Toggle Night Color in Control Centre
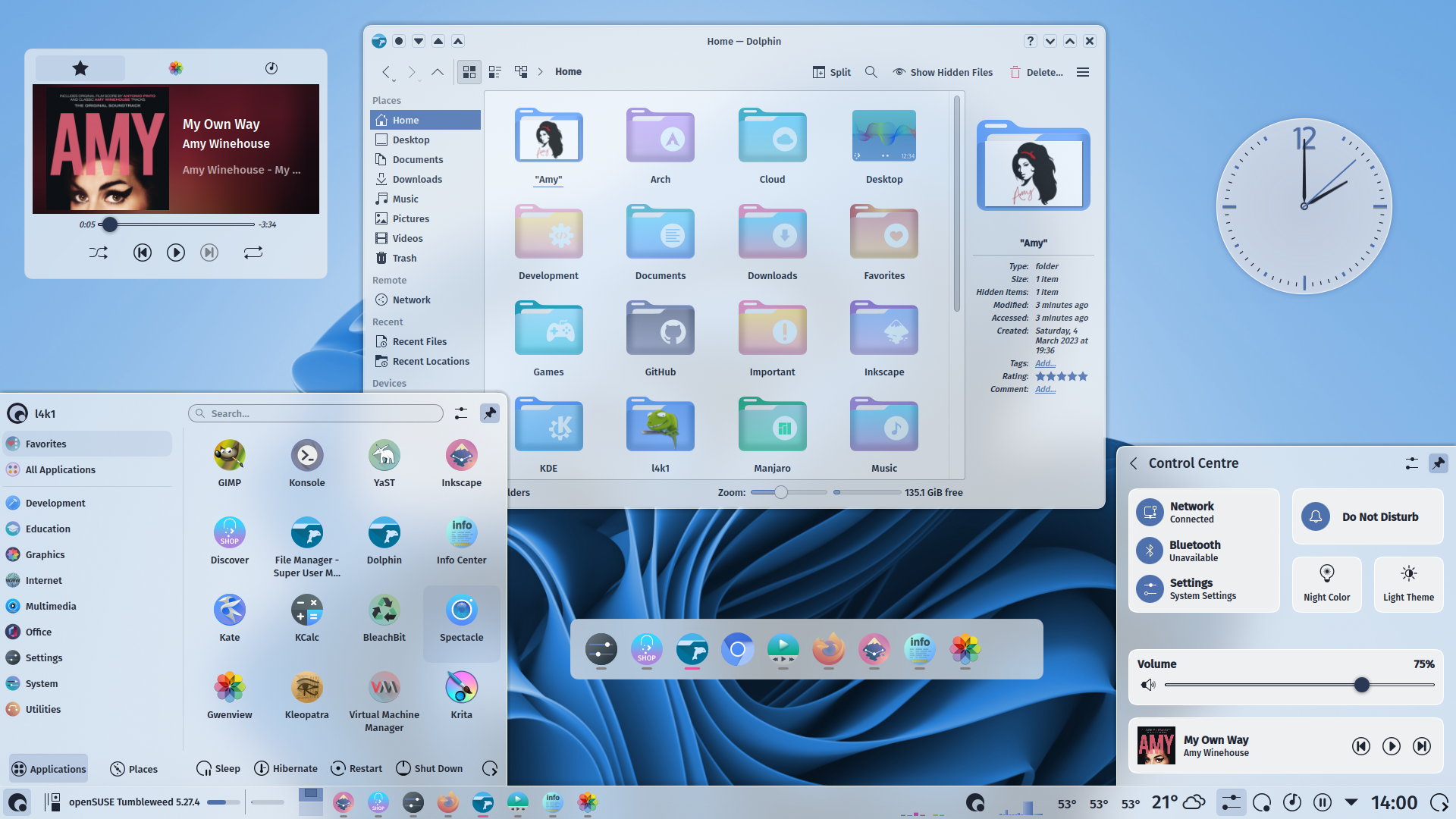Image resolution: width=1456 pixels, height=819 pixels. click(x=1326, y=584)
